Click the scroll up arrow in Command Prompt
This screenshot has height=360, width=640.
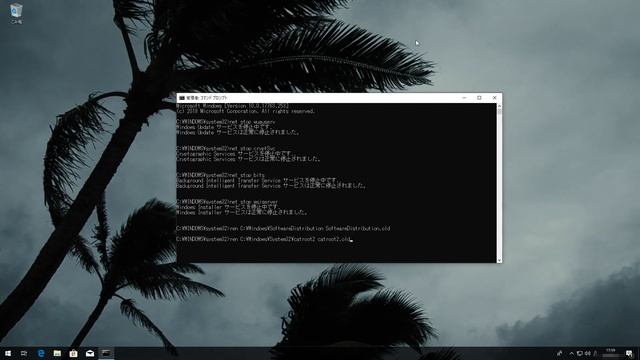click(x=499, y=106)
